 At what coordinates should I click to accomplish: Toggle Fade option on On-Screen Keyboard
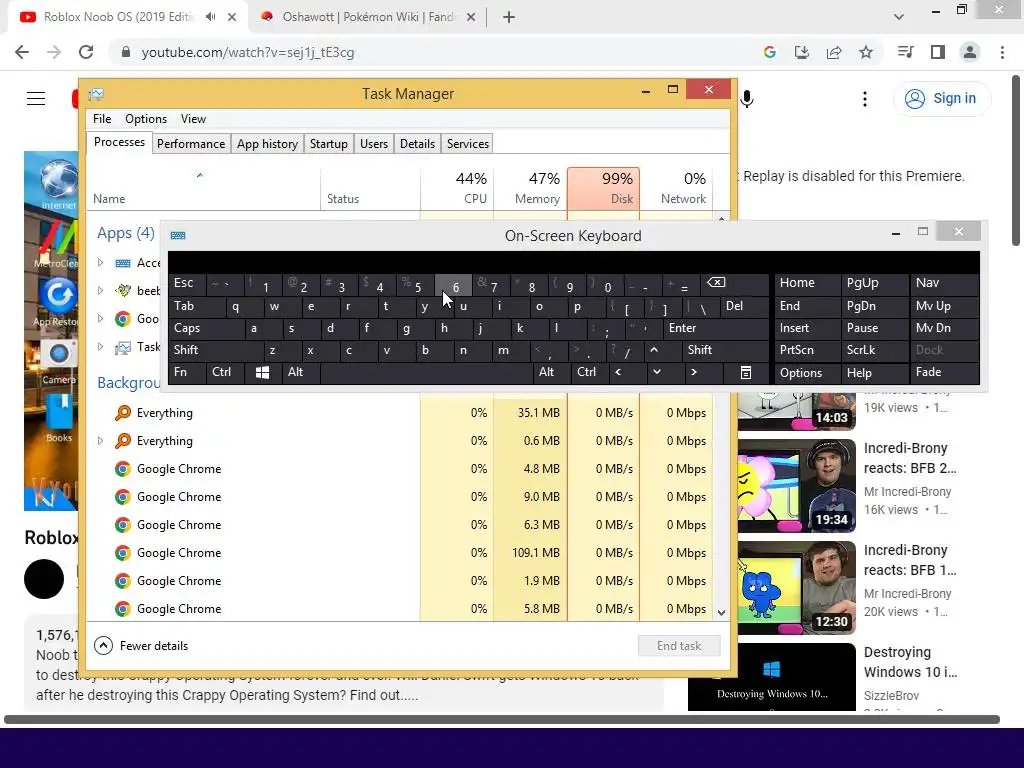coord(944,372)
